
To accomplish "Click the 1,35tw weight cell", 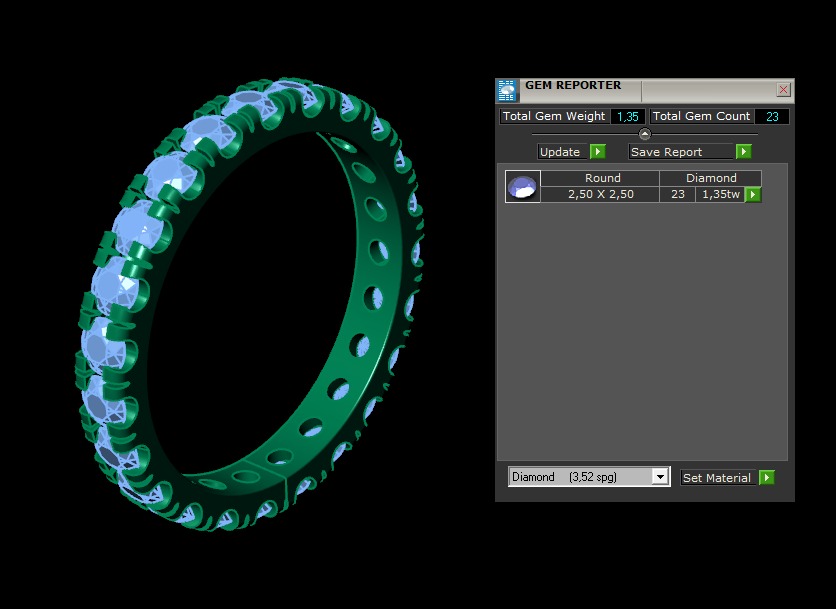I will click(720, 195).
